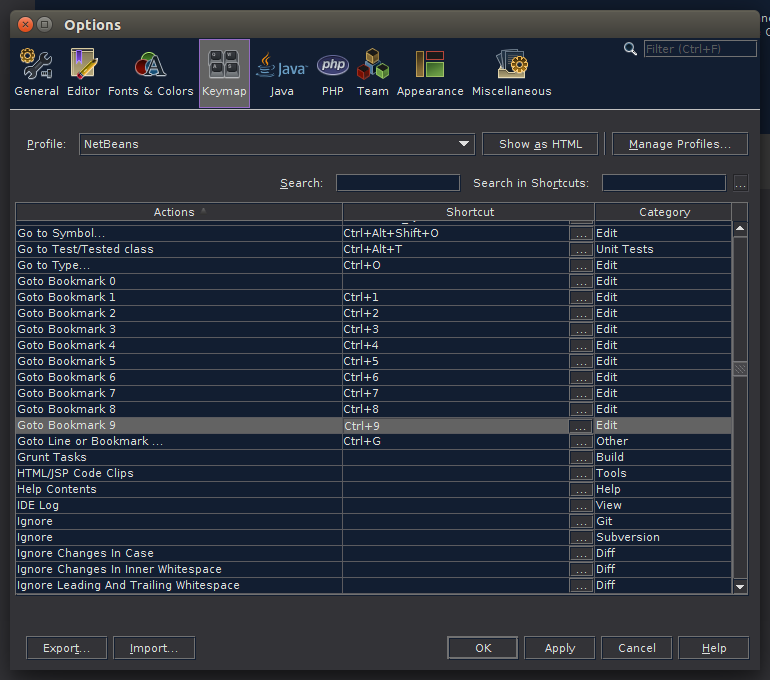
Task: Sort by the Category column header
Action: coord(663,212)
